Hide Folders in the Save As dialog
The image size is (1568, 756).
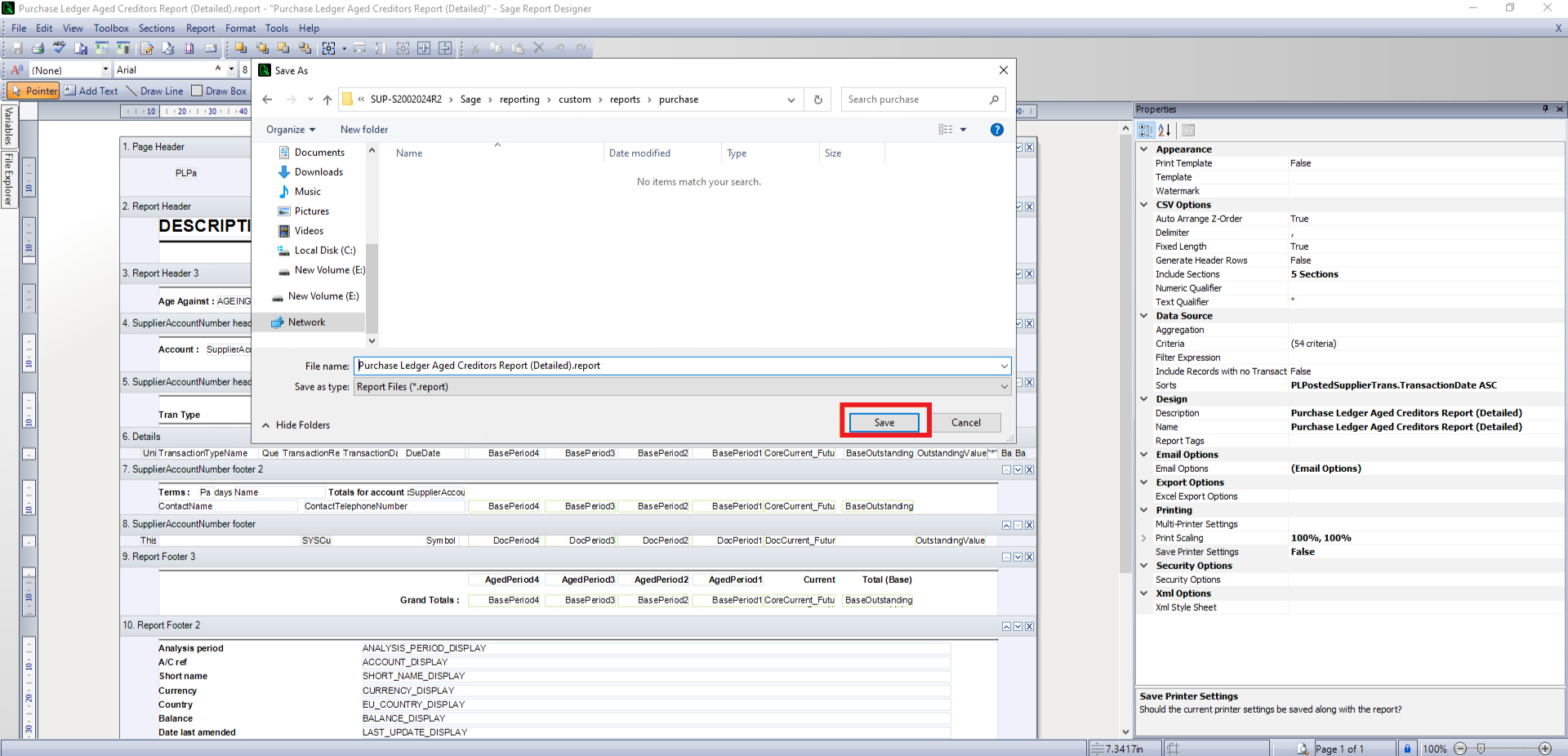tap(296, 425)
